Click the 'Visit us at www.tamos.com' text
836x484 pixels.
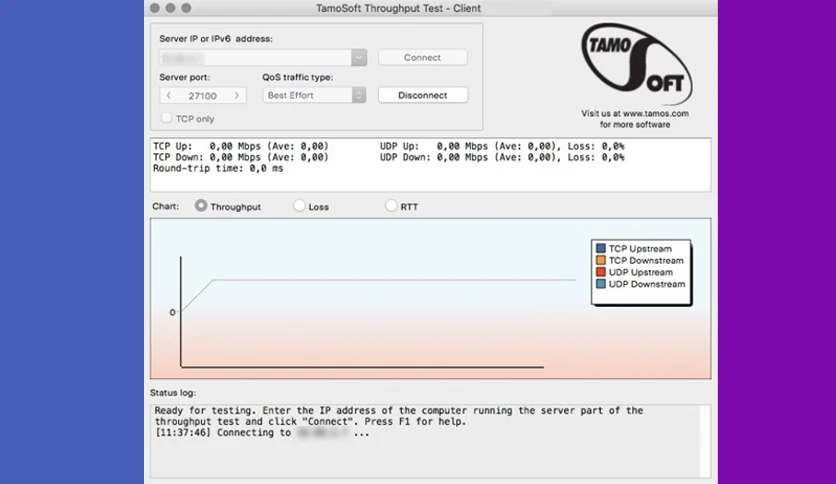635,113
